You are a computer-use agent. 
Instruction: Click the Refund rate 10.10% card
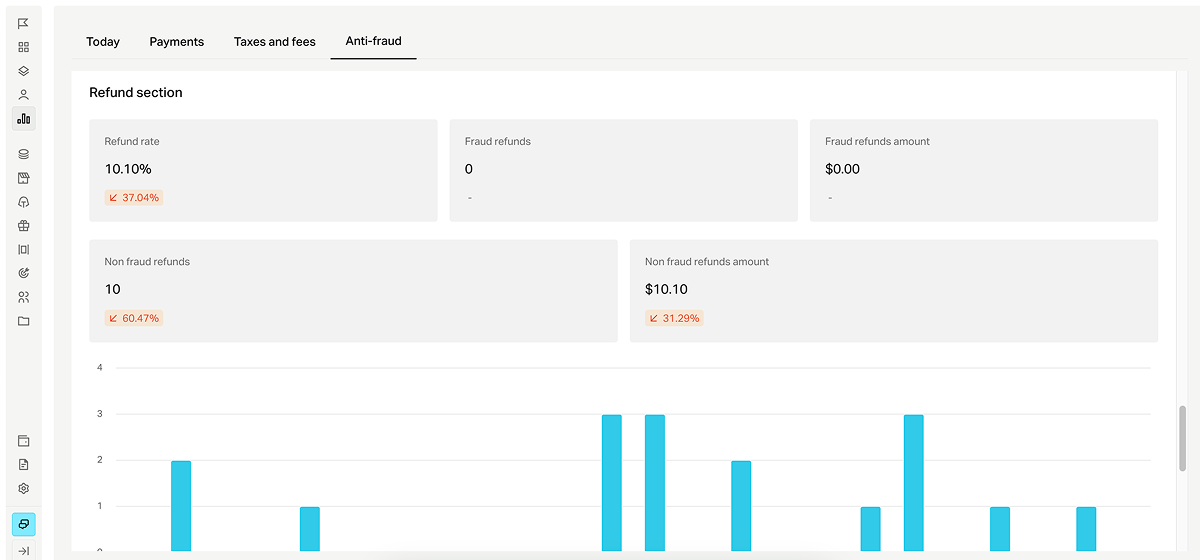point(263,170)
